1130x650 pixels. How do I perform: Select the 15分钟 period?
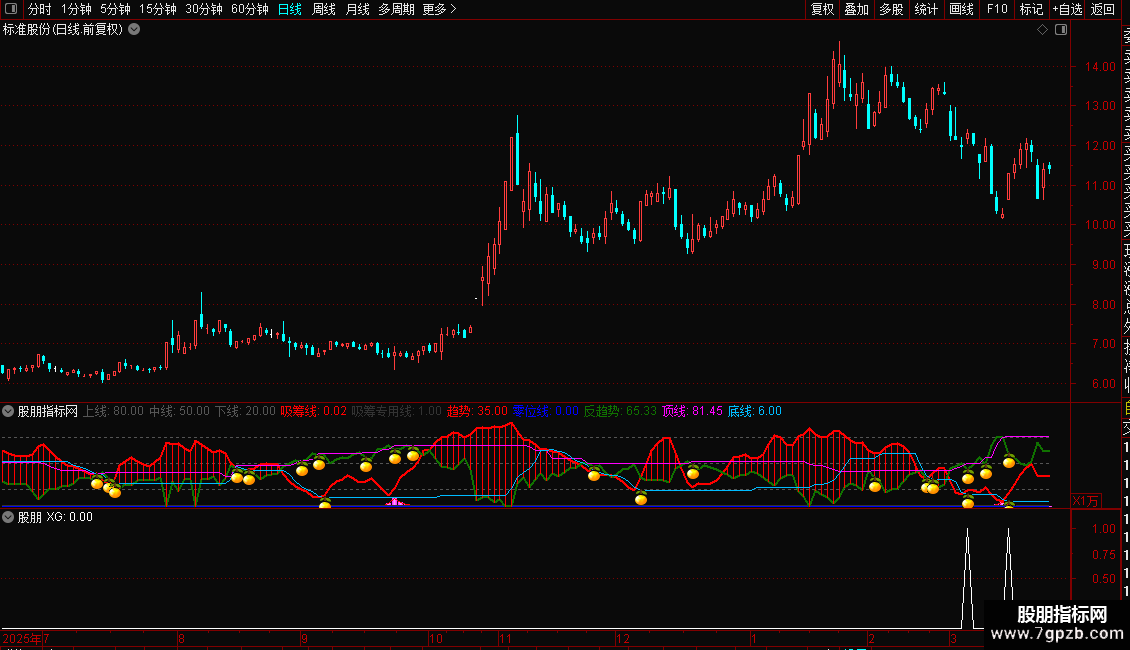[158, 9]
